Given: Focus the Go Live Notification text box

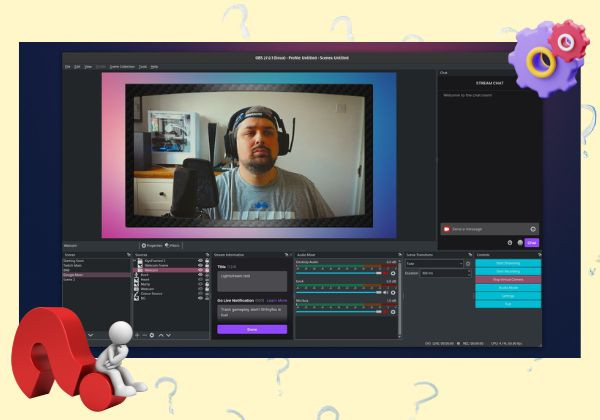Looking at the screenshot, I should 252,313.
